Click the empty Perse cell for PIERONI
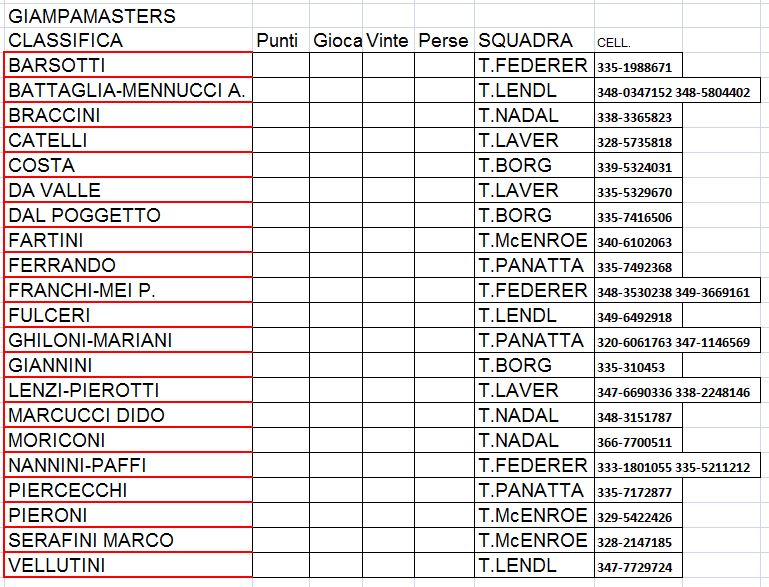This screenshot has height=587, width=769. coord(443,516)
